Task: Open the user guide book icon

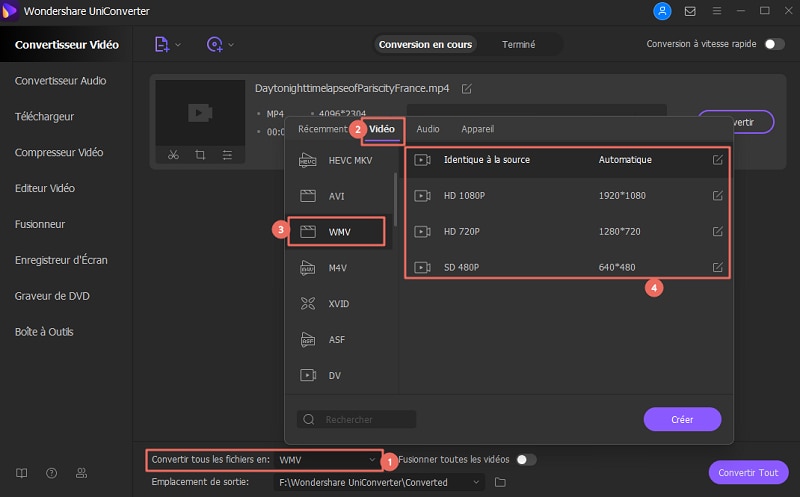Action: click(x=21, y=473)
